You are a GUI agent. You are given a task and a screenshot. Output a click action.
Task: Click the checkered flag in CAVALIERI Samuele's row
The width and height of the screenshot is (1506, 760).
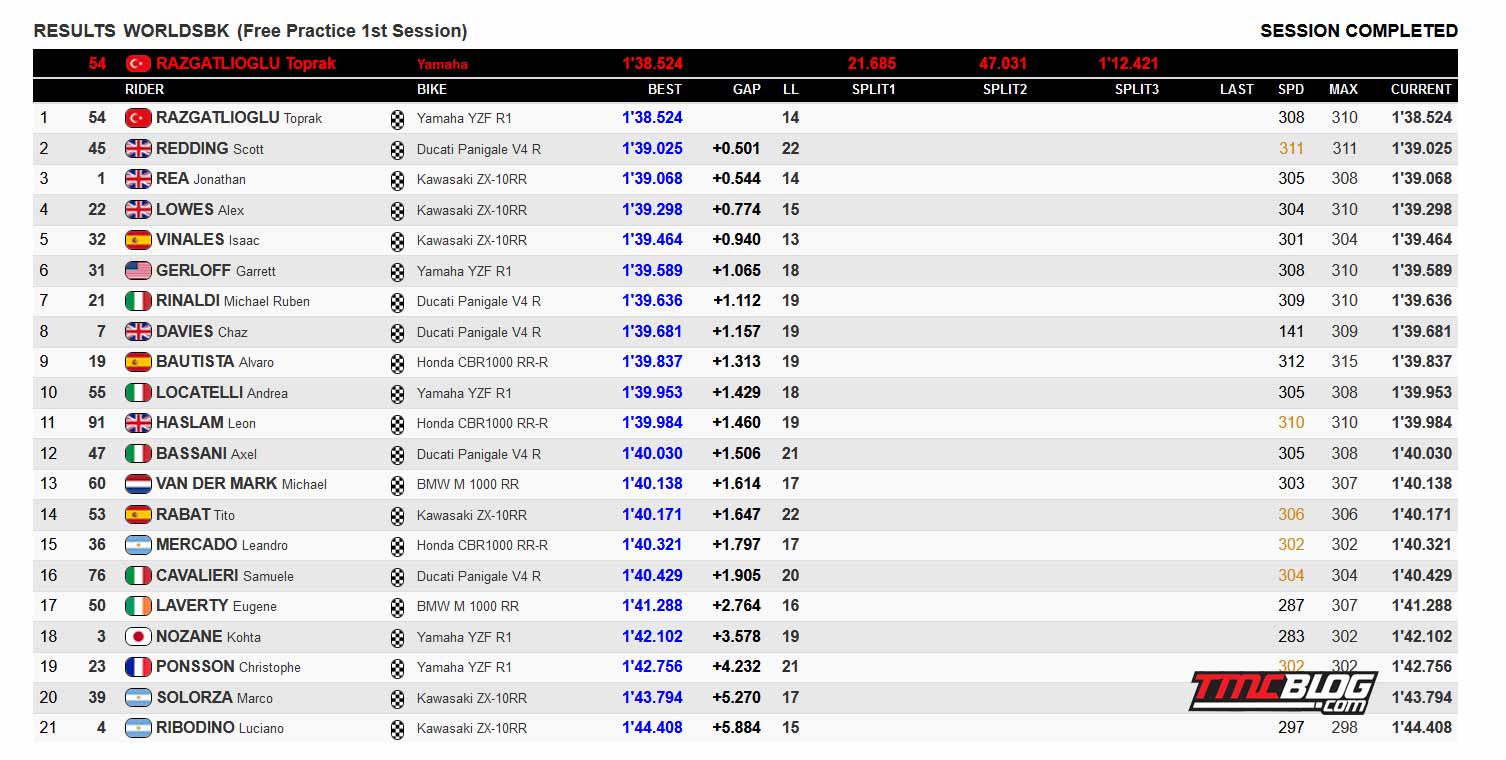tap(397, 576)
